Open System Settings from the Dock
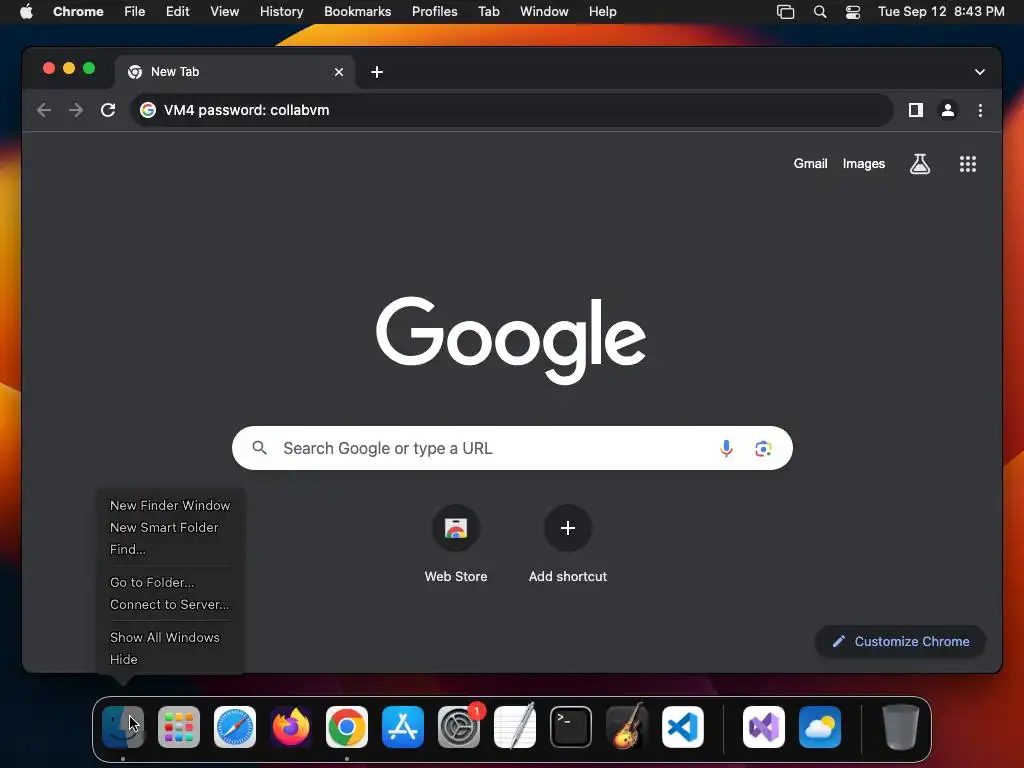Image resolution: width=1024 pixels, height=768 pixels. [459, 727]
